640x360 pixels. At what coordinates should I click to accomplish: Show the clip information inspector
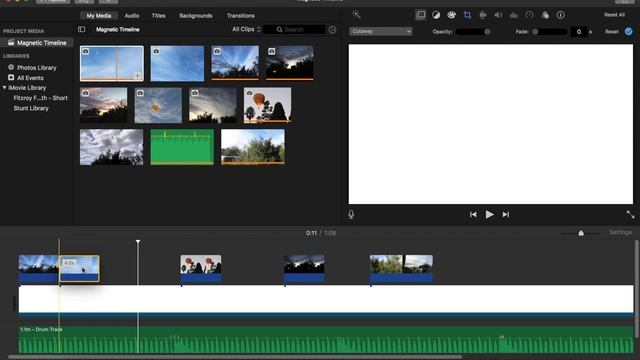coord(561,15)
